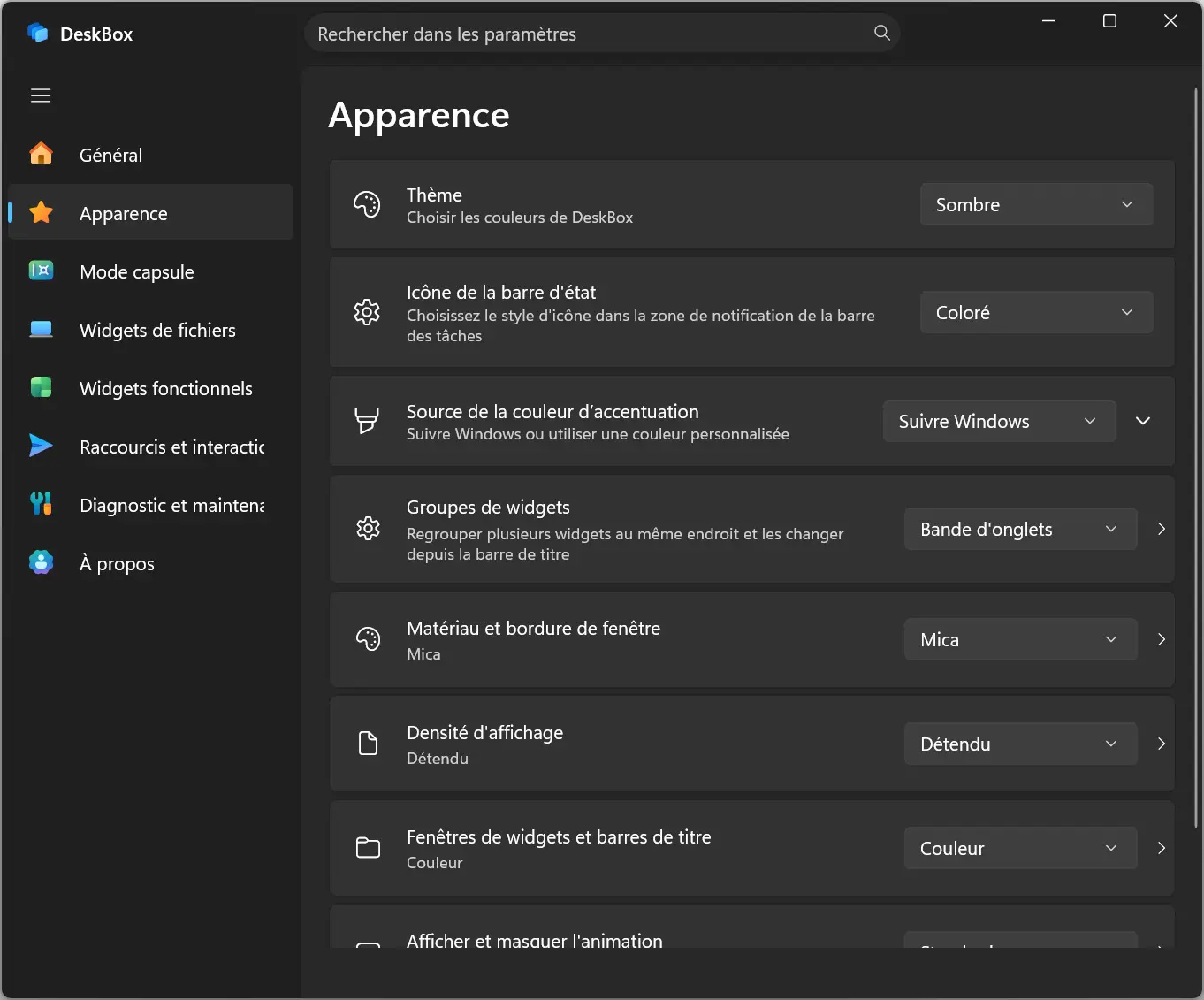The width and height of the screenshot is (1204, 1000).
Task: Click the folder icon for Fenêtres de widgets
Action: tap(368, 848)
